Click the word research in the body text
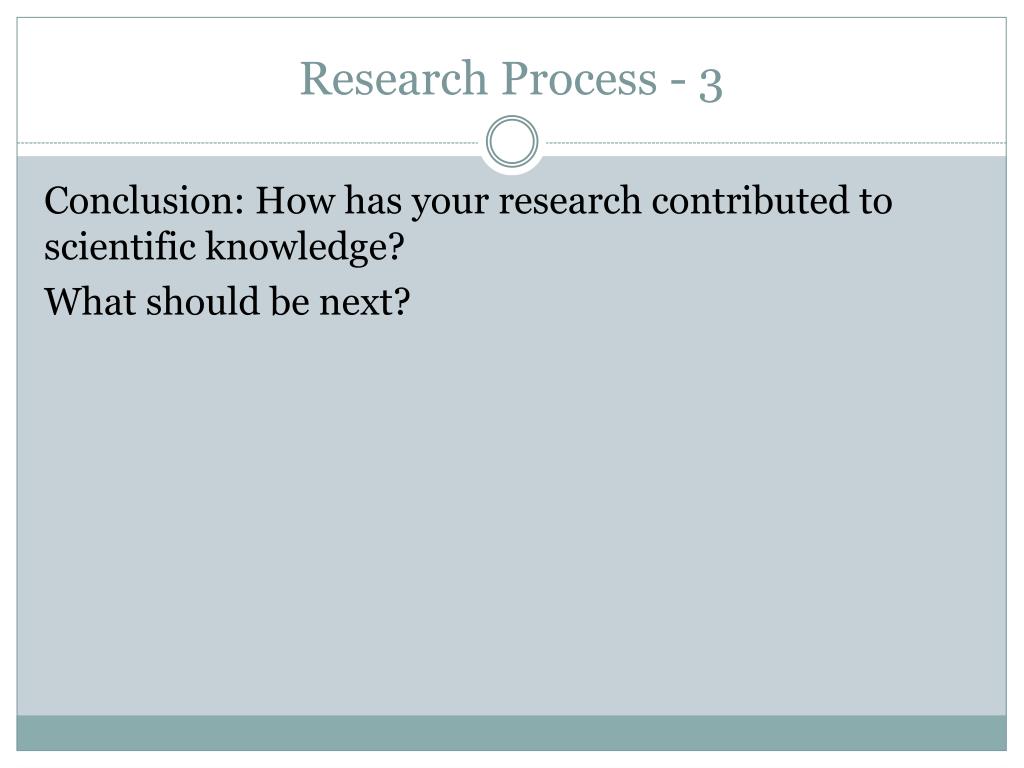This screenshot has width=1024, height=768. pos(570,200)
